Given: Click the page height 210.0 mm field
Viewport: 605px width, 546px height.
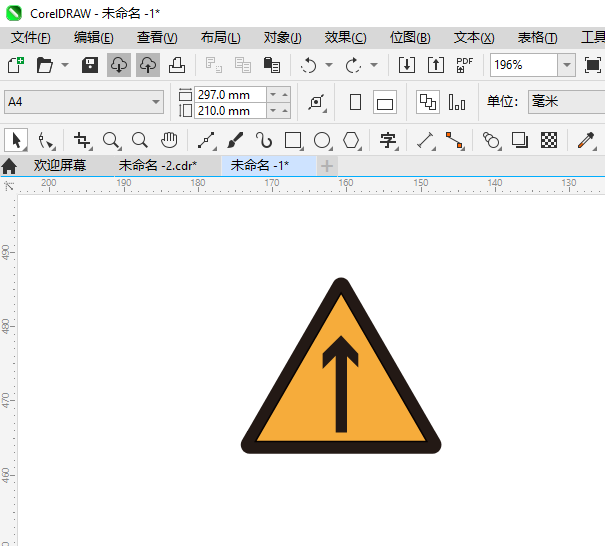Looking at the screenshot, I should coord(230,111).
